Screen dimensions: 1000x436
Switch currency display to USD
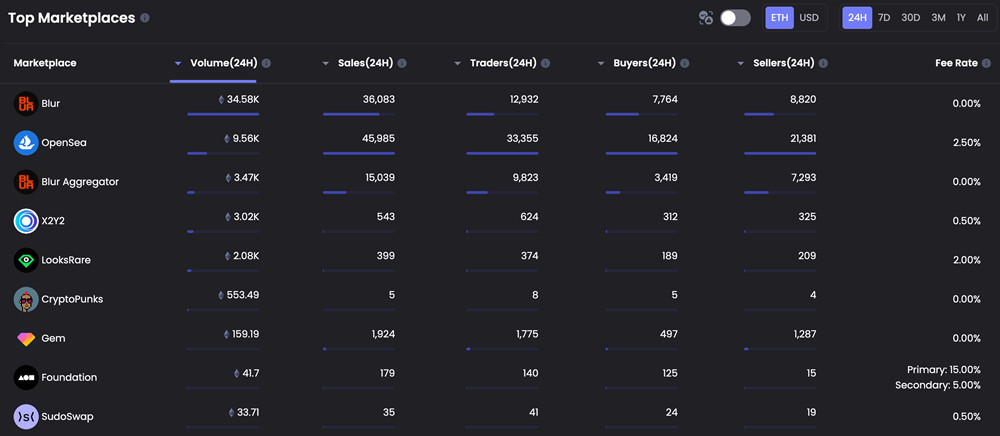point(809,18)
